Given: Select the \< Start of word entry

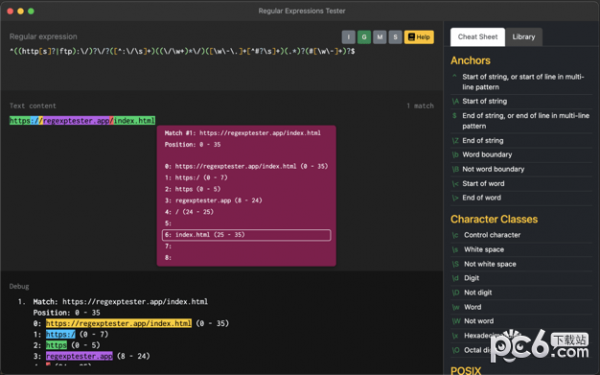Looking at the screenshot, I should (521, 184).
